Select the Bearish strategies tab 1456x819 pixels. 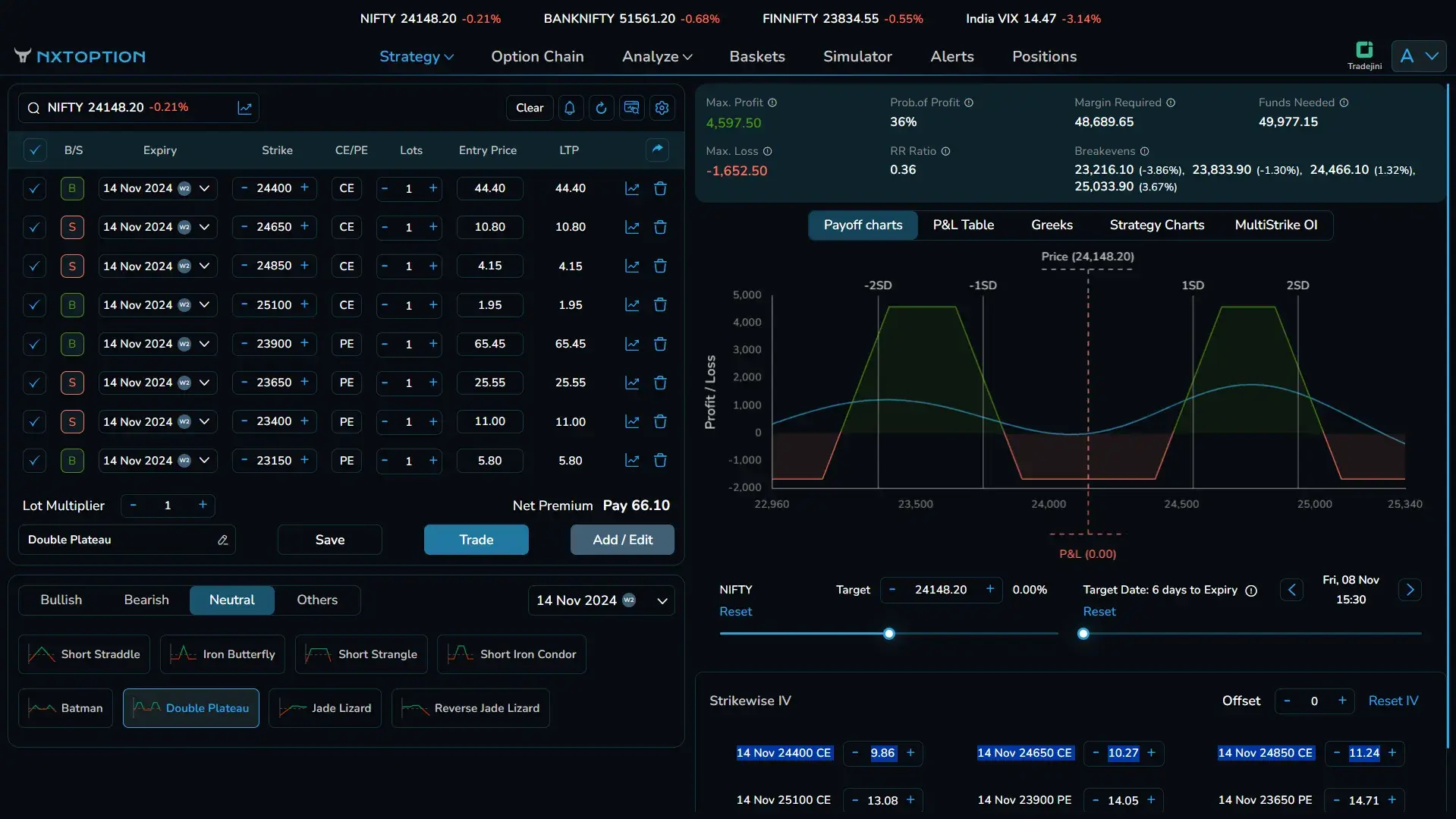(146, 600)
